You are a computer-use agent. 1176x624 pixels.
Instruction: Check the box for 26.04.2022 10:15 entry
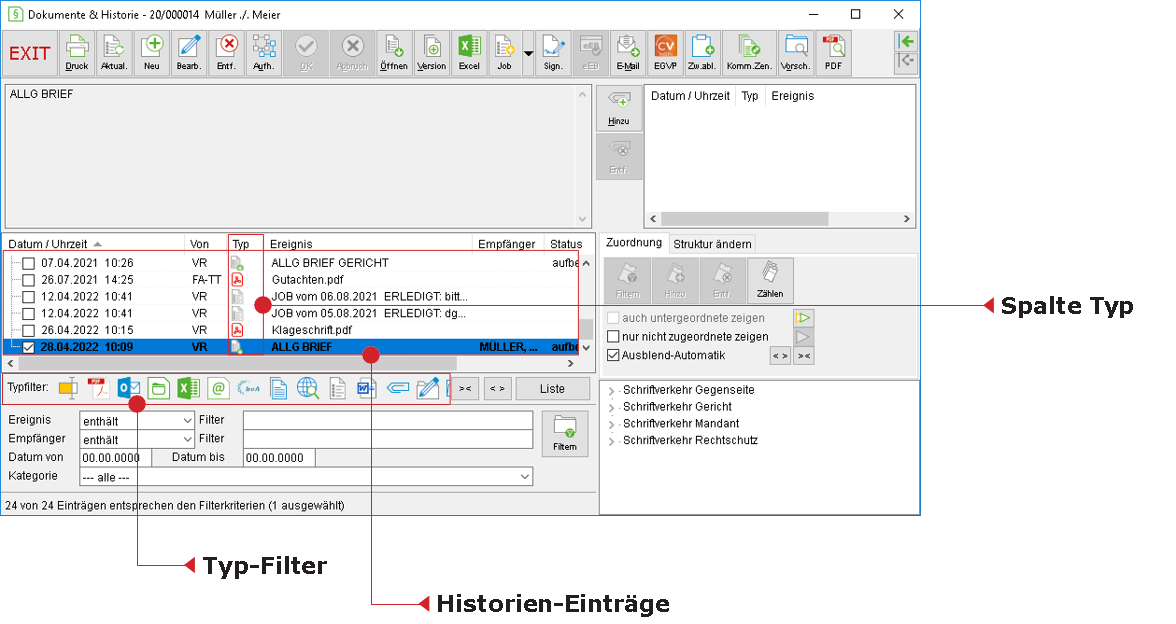pyautogui.click(x=28, y=330)
